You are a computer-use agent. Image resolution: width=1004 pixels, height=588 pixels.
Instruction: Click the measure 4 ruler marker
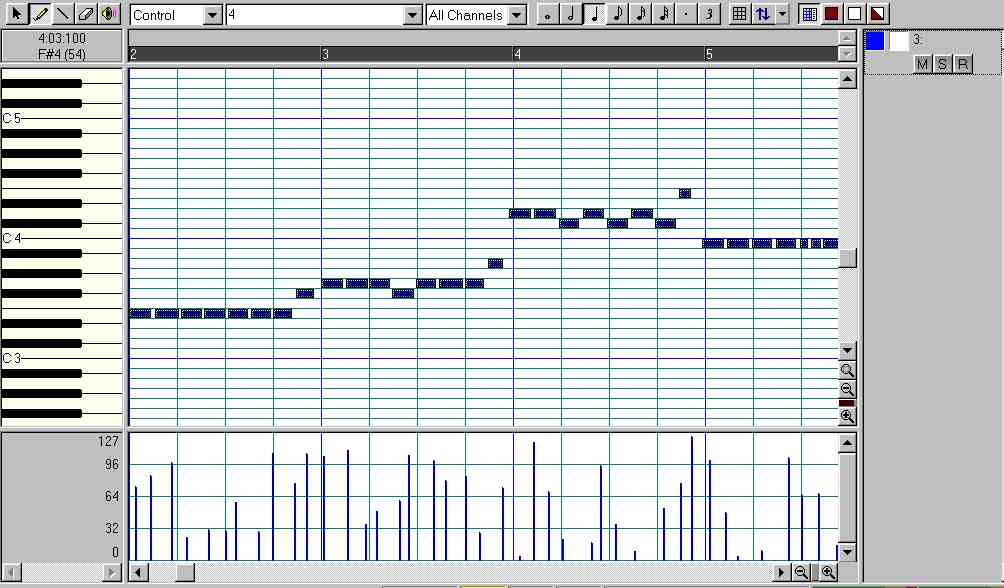[517, 54]
